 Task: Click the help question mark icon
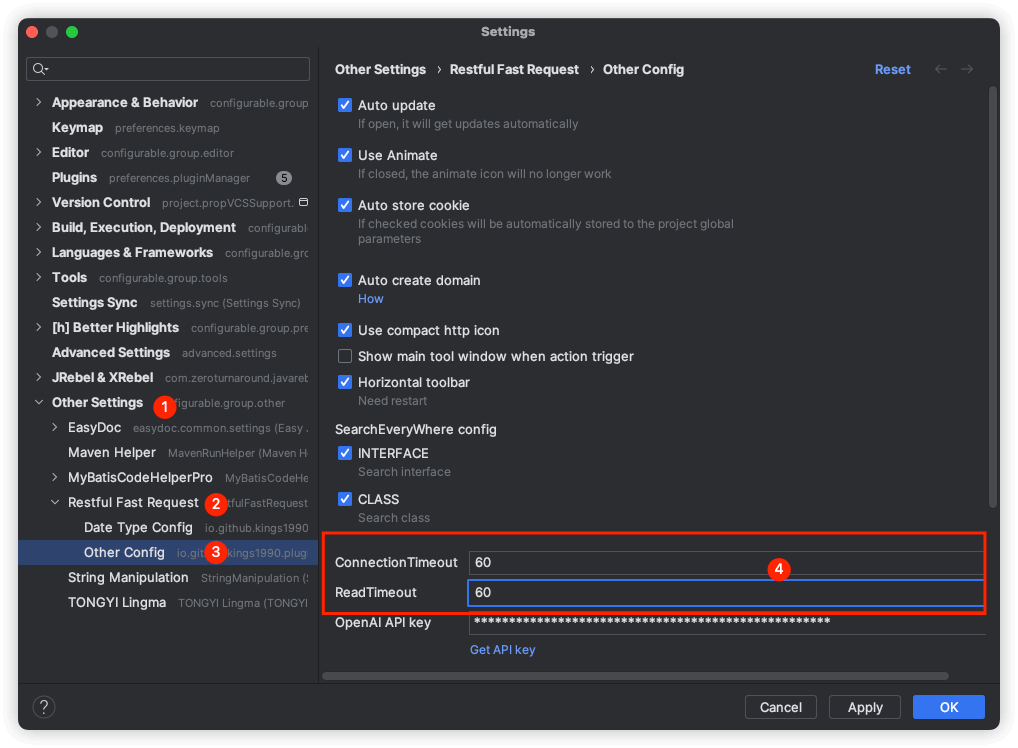tap(44, 707)
